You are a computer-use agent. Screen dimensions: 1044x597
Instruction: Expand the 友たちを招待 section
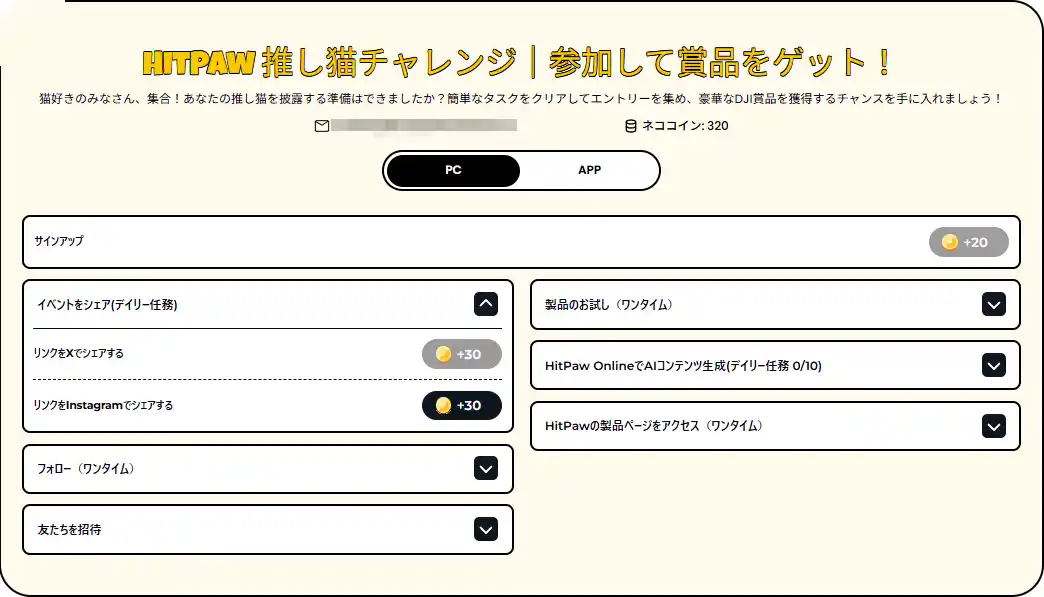click(x=486, y=529)
